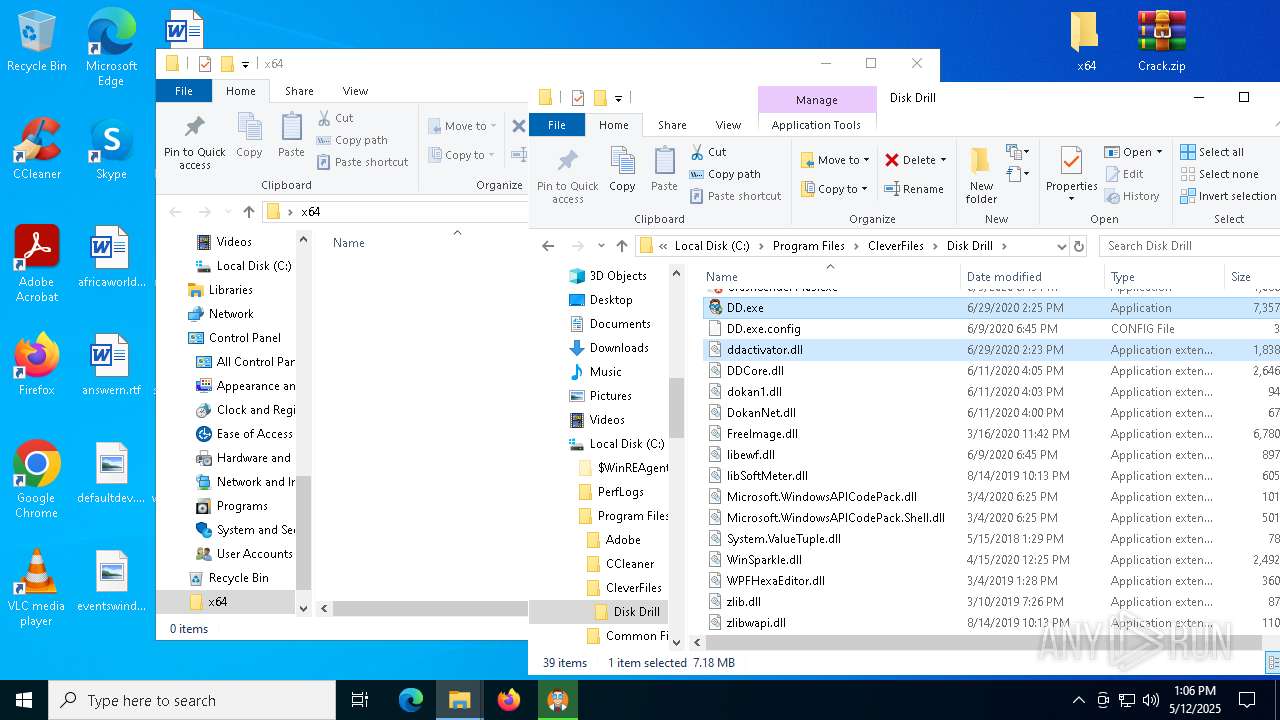Viewport: 1280px width, 720px height.
Task: Select the Adobe Acrobat desktop icon
Action: coord(37,264)
